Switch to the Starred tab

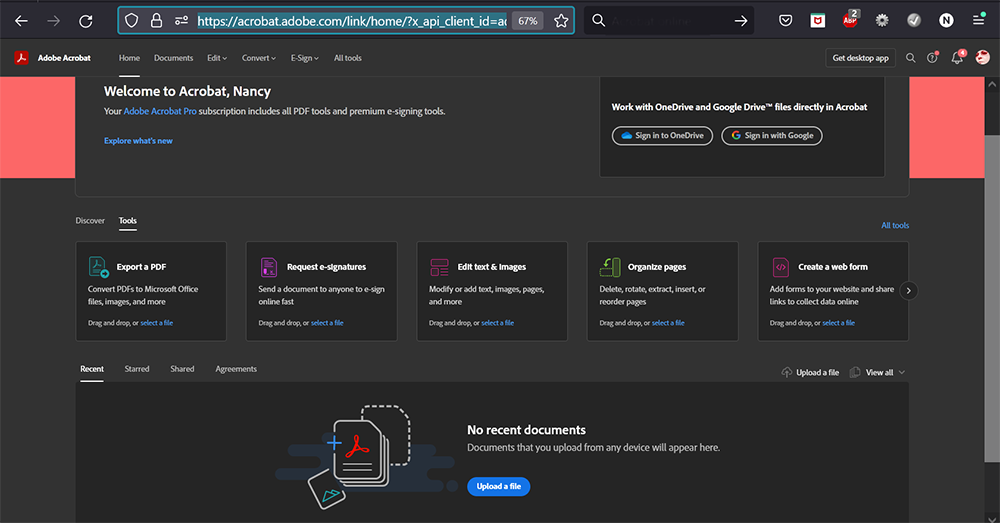137,369
